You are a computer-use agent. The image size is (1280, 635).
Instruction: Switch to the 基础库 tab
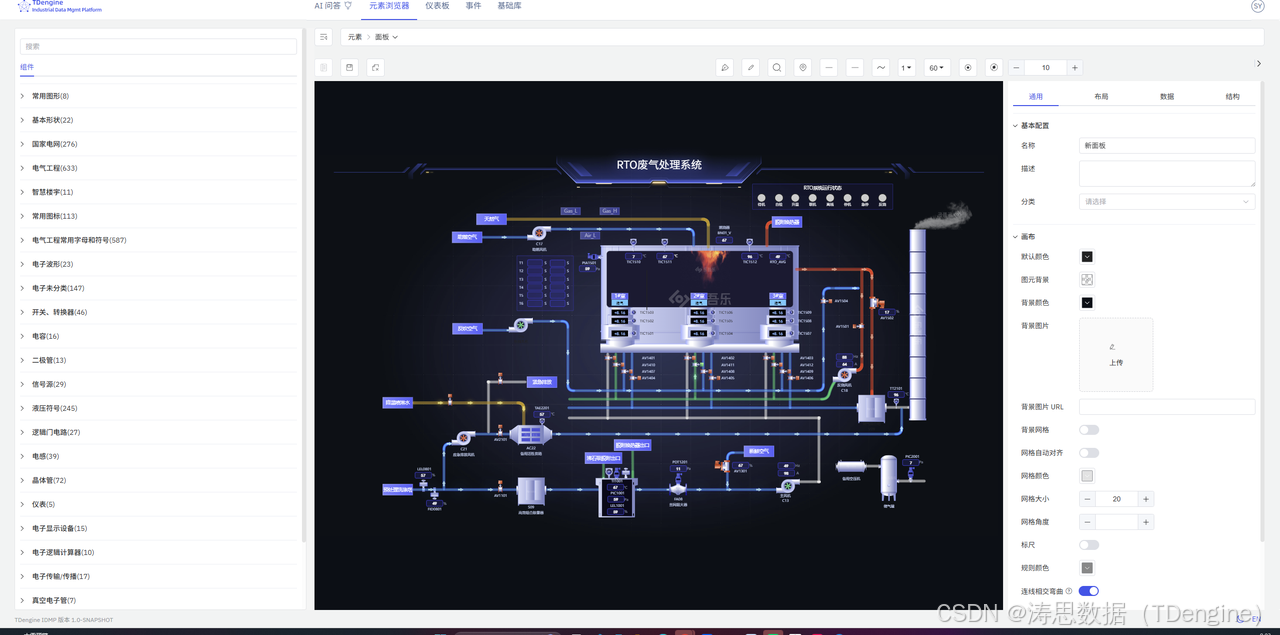pos(509,6)
